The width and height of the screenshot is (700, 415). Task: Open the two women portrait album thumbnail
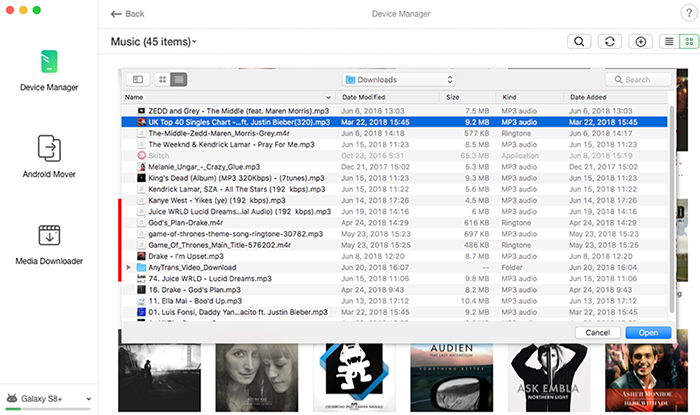point(257,377)
